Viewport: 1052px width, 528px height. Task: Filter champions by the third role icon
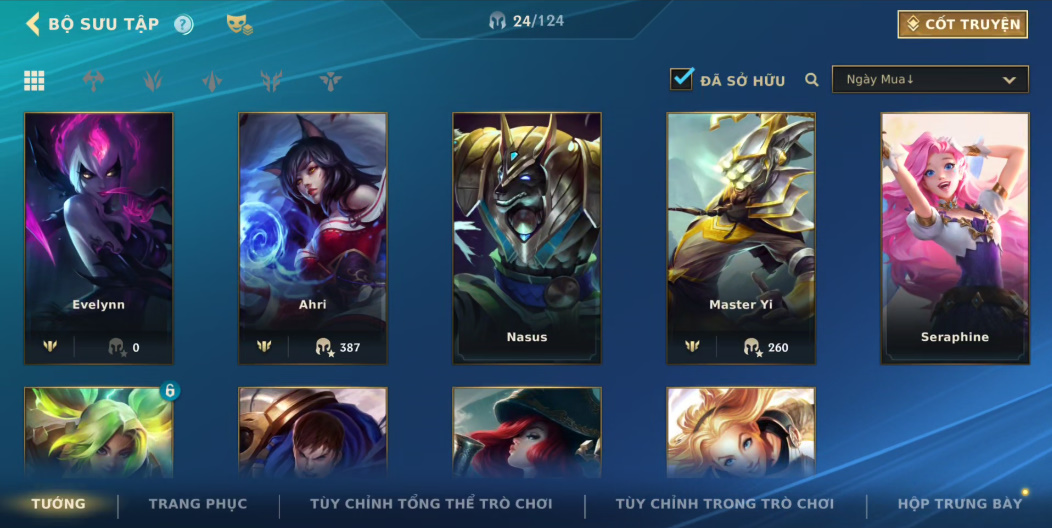(x=212, y=81)
